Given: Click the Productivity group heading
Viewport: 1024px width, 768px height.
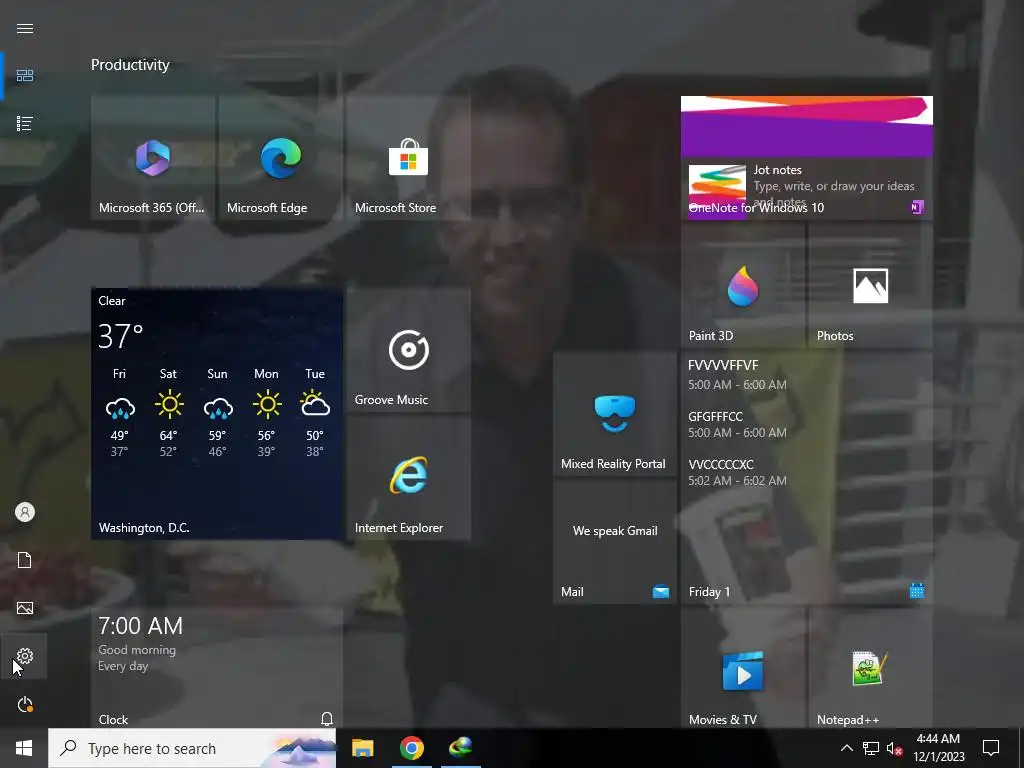Looking at the screenshot, I should (x=130, y=65).
